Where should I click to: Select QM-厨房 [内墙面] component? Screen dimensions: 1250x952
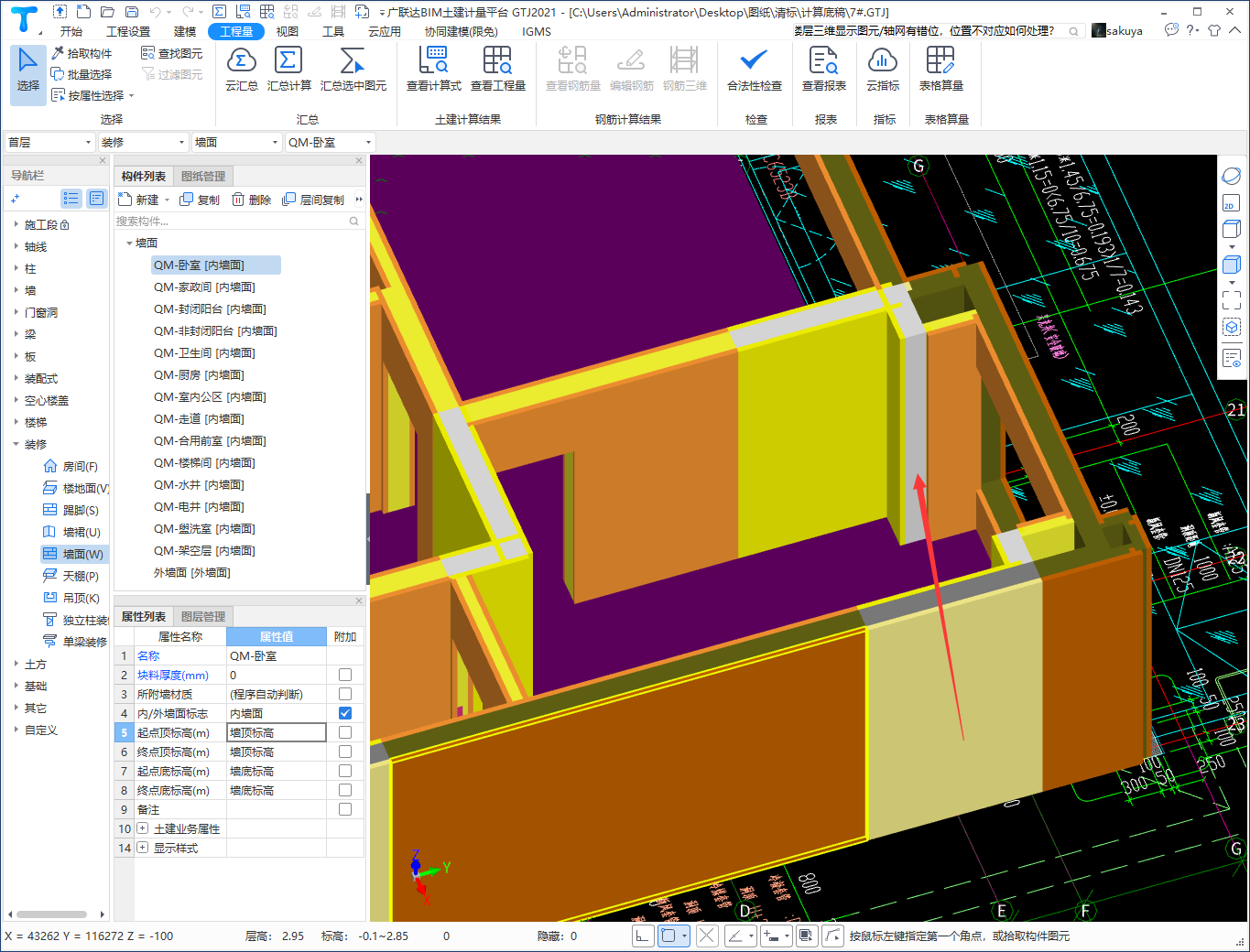click(x=199, y=374)
